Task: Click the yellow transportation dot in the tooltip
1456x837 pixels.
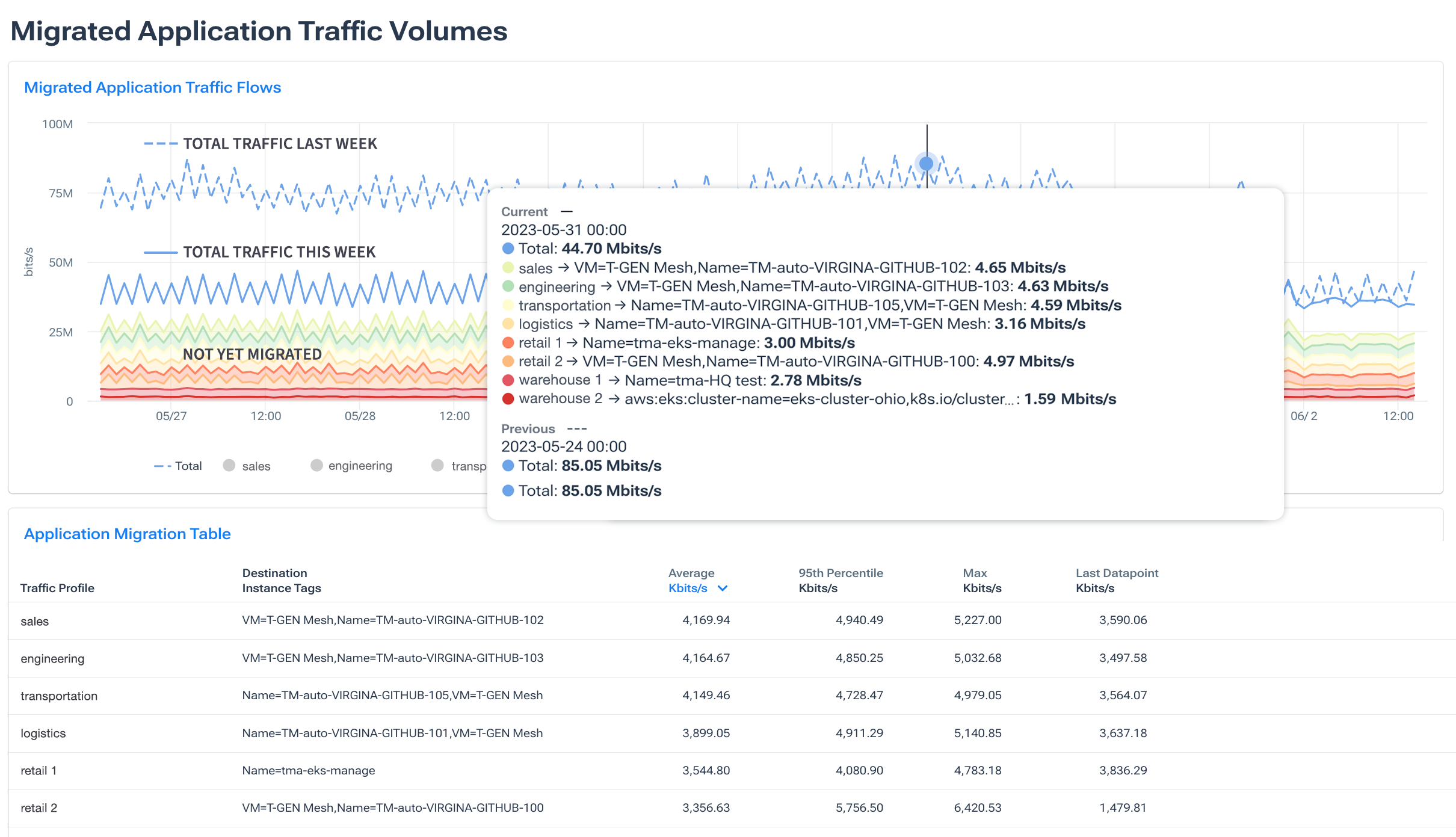Action: (x=508, y=306)
